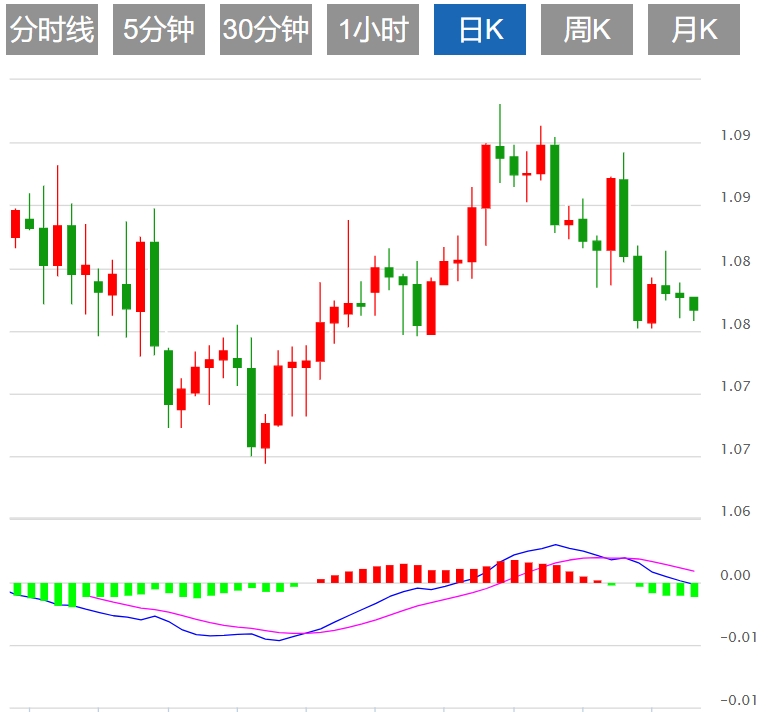The height and width of the screenshot is (712, 783).
Task: Click the 0.00 MACD axis label
Action: [735, 575]
